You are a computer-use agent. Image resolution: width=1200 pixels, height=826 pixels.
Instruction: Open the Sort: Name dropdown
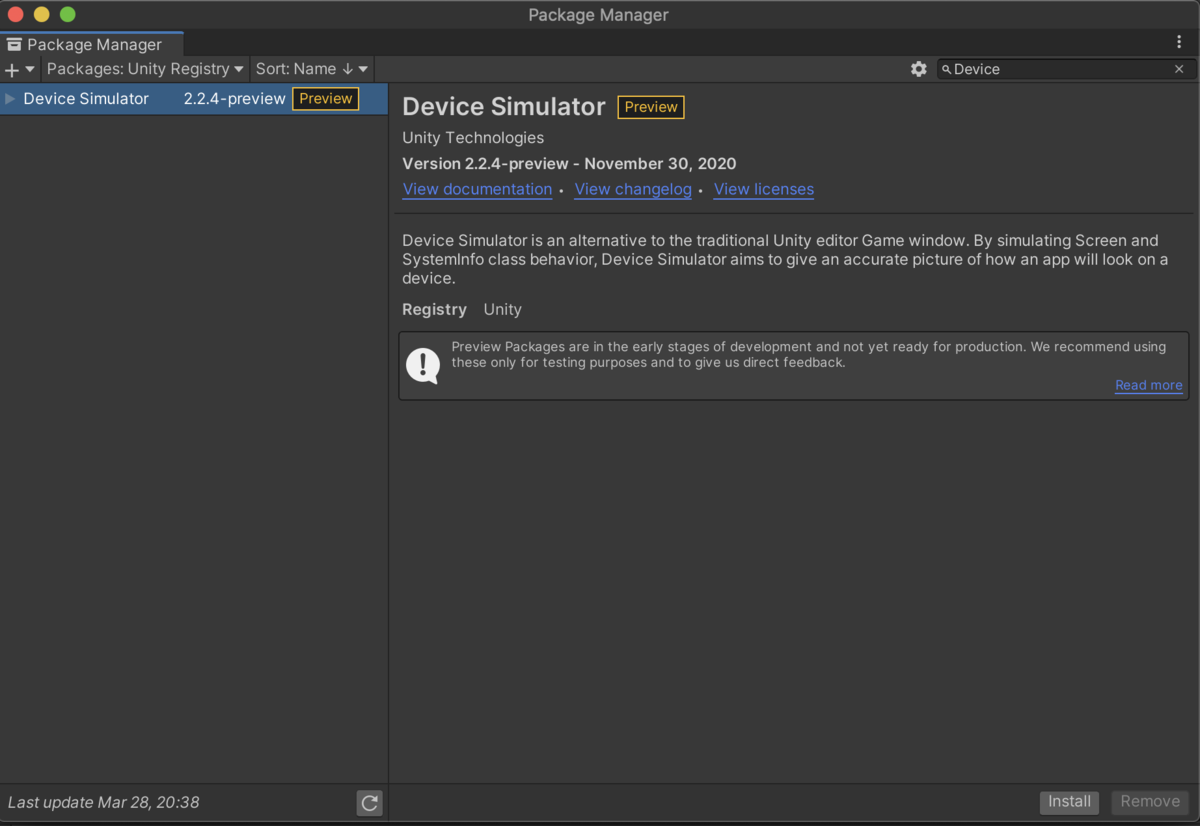311,69
